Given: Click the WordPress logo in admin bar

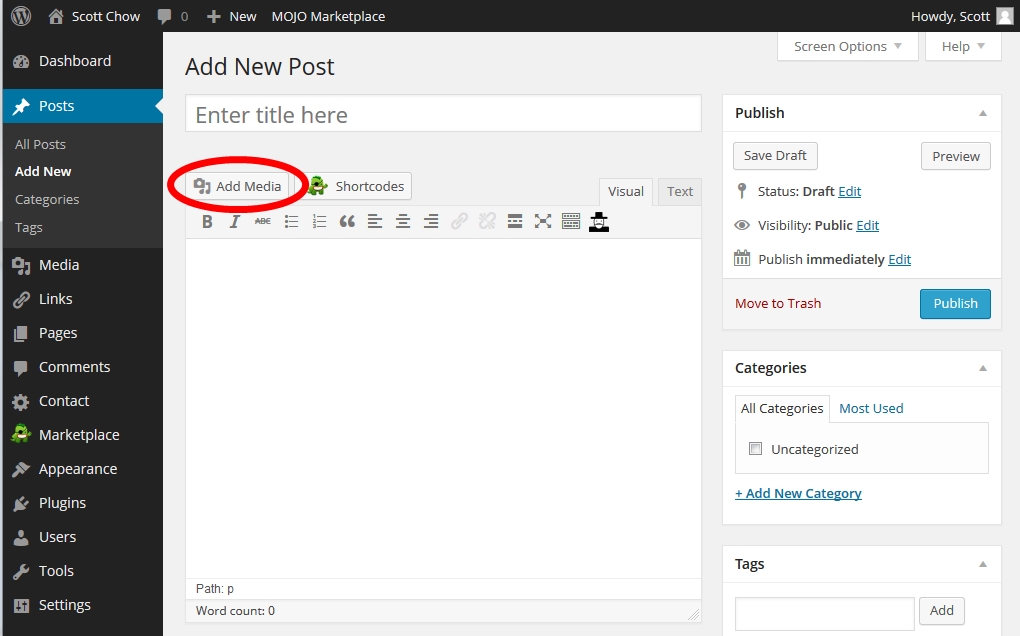Looking at the screenshot, I should click(x=21, y=16).
